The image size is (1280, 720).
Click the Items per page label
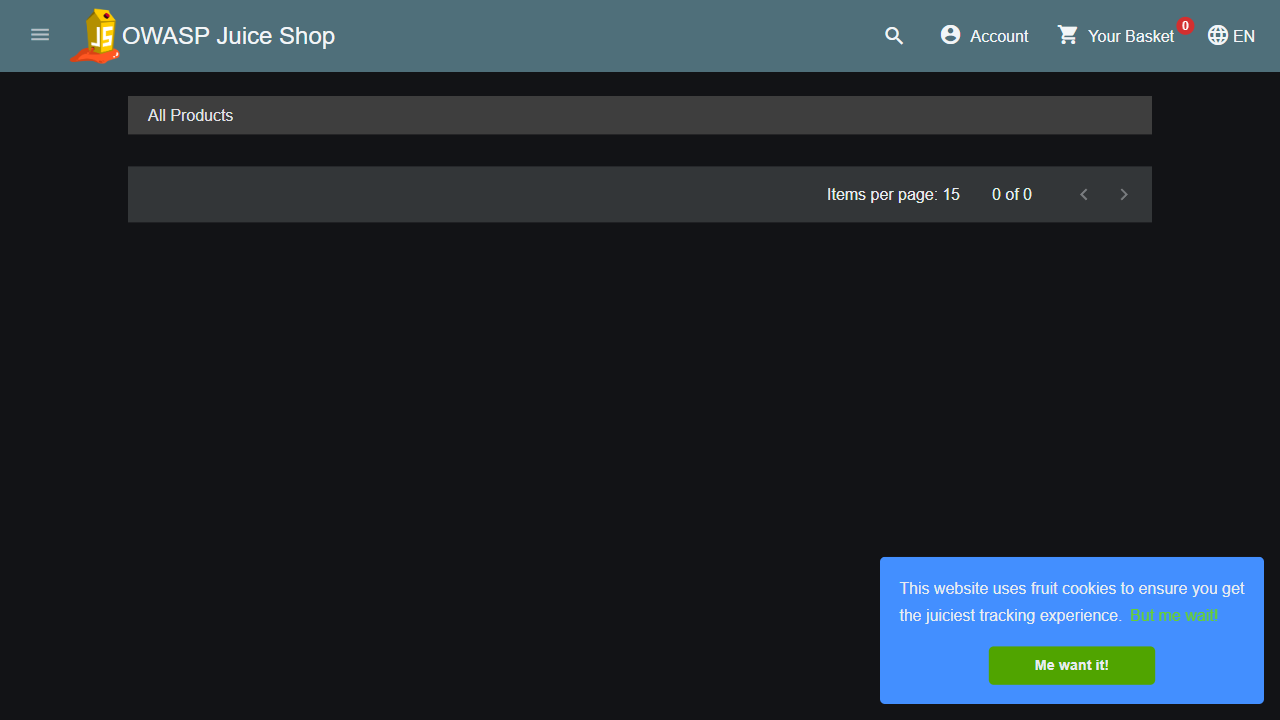[882, 195]
